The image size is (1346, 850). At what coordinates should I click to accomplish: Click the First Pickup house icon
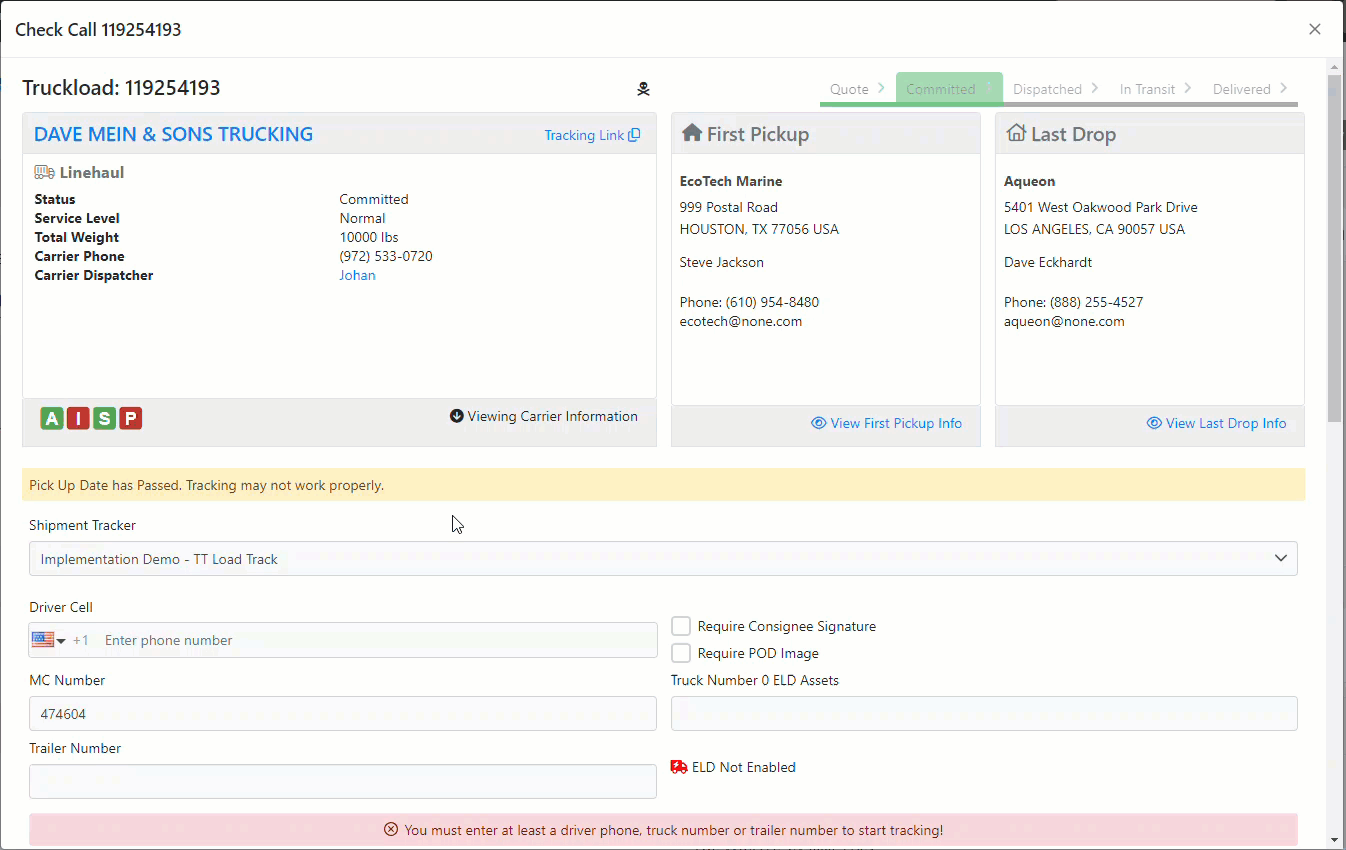[x=691, y=134]
